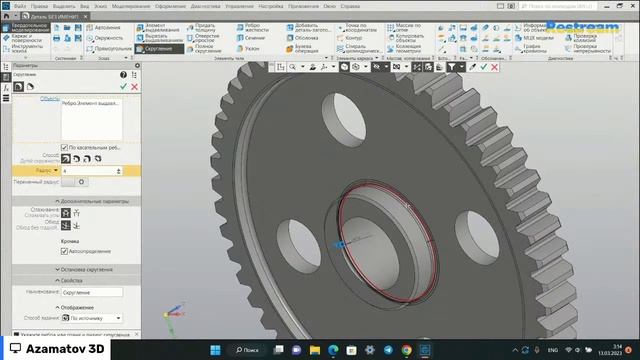Pick the Прямоугольник sketch tool

click(x=109, y=49)
